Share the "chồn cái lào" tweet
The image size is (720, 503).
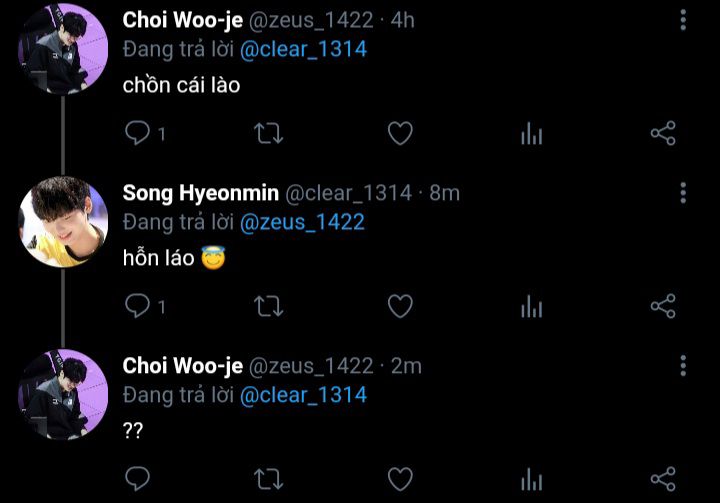[663, 133]
